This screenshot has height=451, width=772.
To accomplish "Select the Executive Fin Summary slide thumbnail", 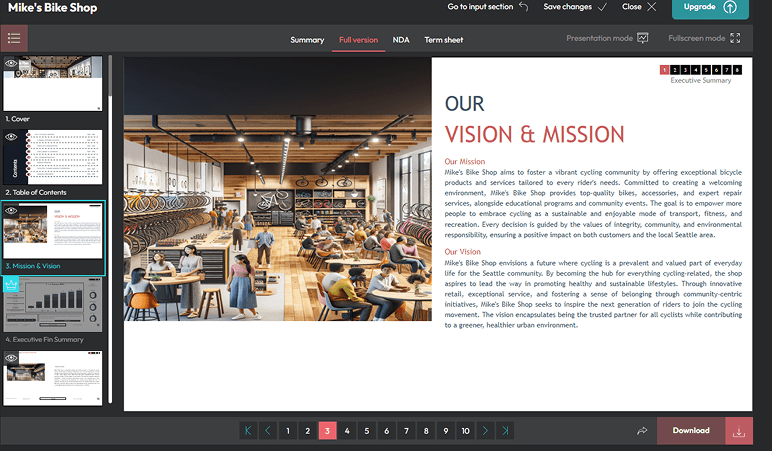I will (52, 305).
